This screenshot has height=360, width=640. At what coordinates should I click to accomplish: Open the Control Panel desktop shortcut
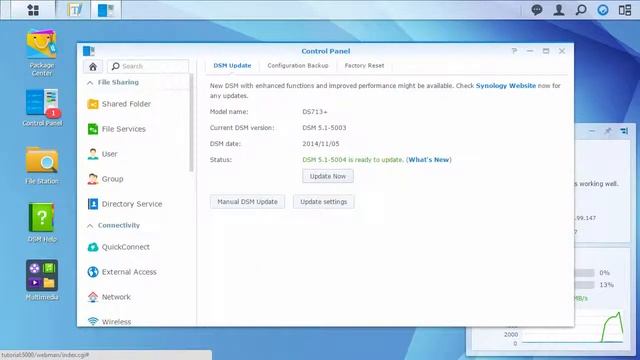pyautogui.click(x=42, y=108)
